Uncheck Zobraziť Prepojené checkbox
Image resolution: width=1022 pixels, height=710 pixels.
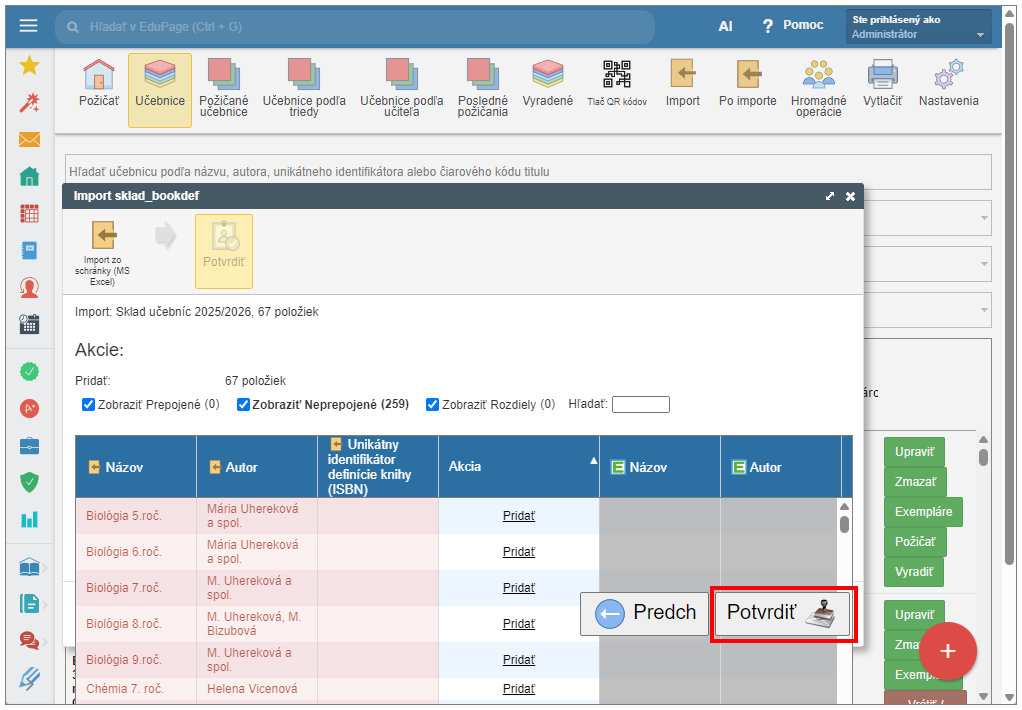click(x=89, y=405)
